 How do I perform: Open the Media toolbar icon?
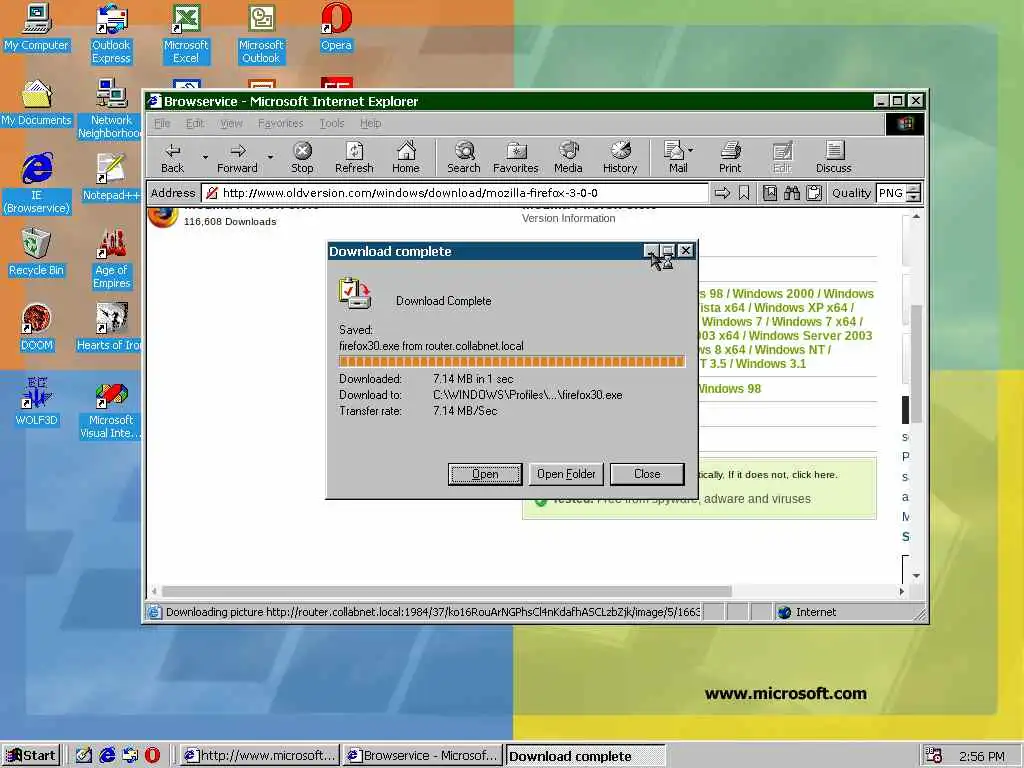(568, 157)
